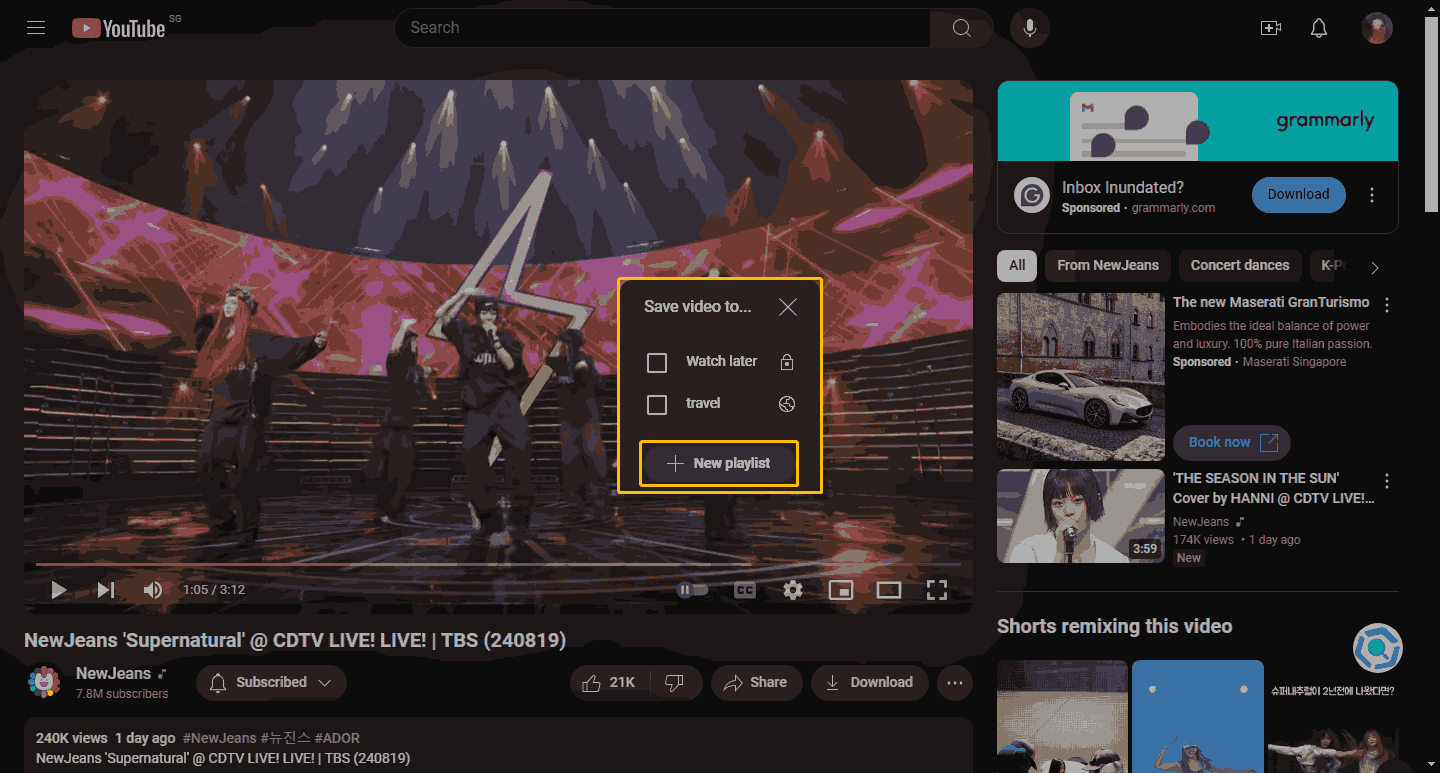Open the first Shorts remix thumbnail

point(1062,716)
